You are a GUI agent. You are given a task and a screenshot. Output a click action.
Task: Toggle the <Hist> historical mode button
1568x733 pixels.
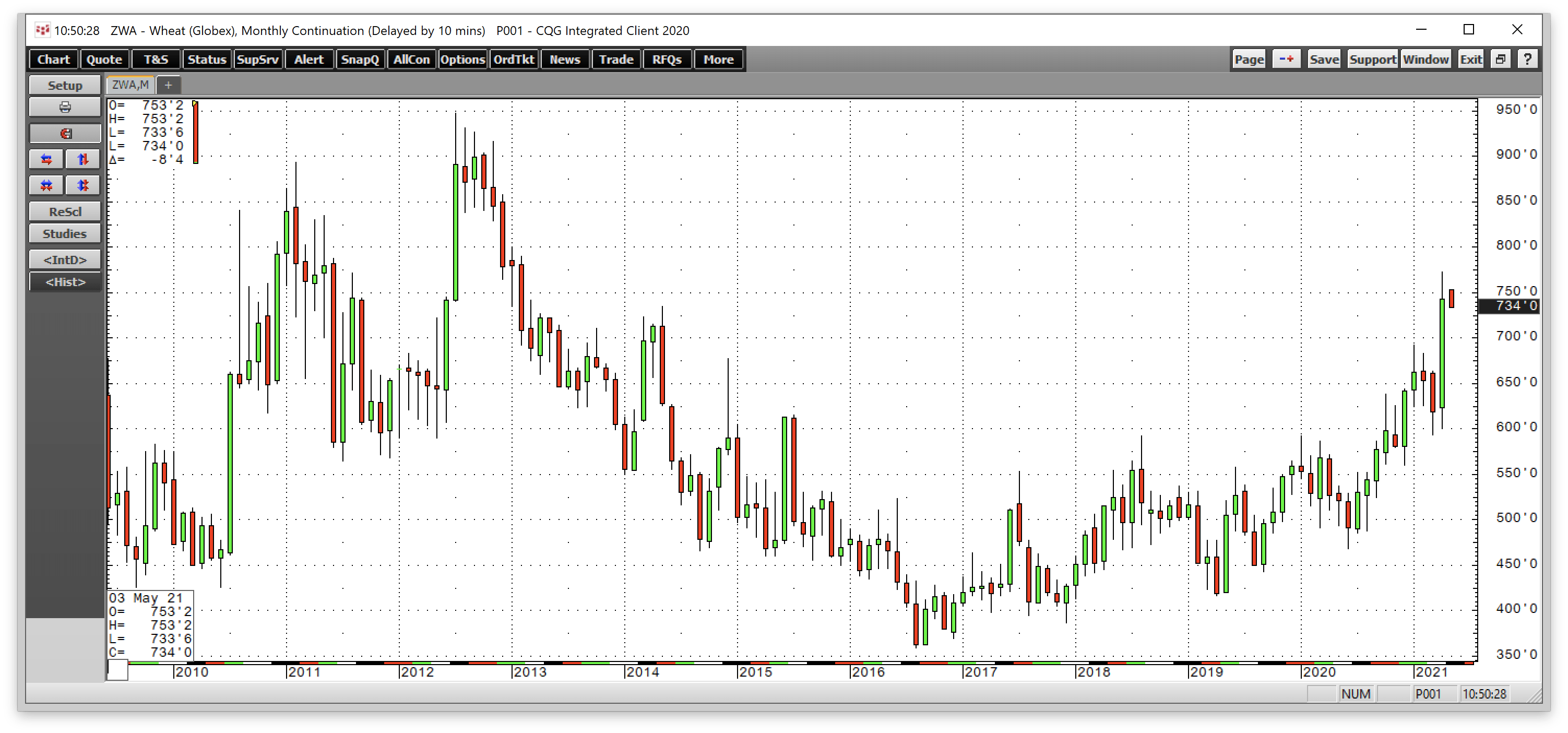tap(65, 282)
